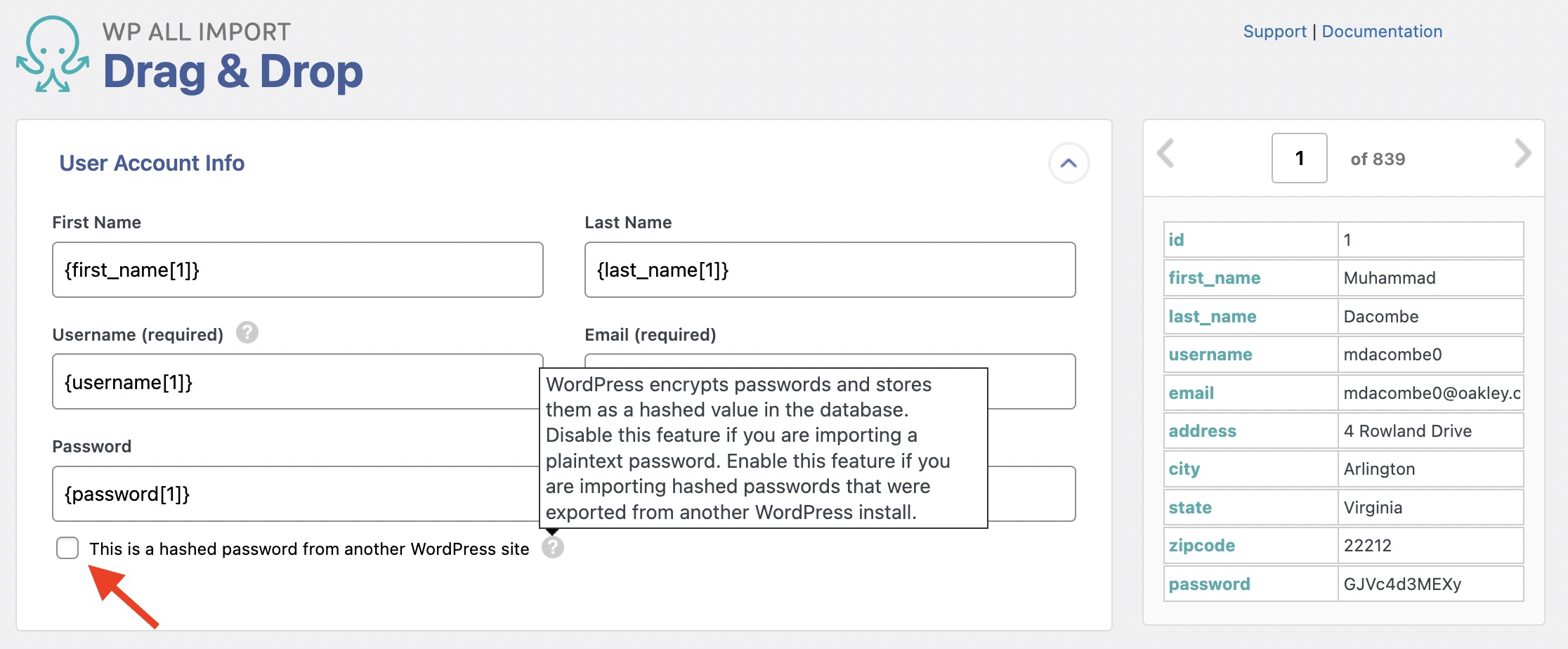Focus the Password input field
Image resolution: width=1568 pixels, height=649 pixels.
pos(295,494)
